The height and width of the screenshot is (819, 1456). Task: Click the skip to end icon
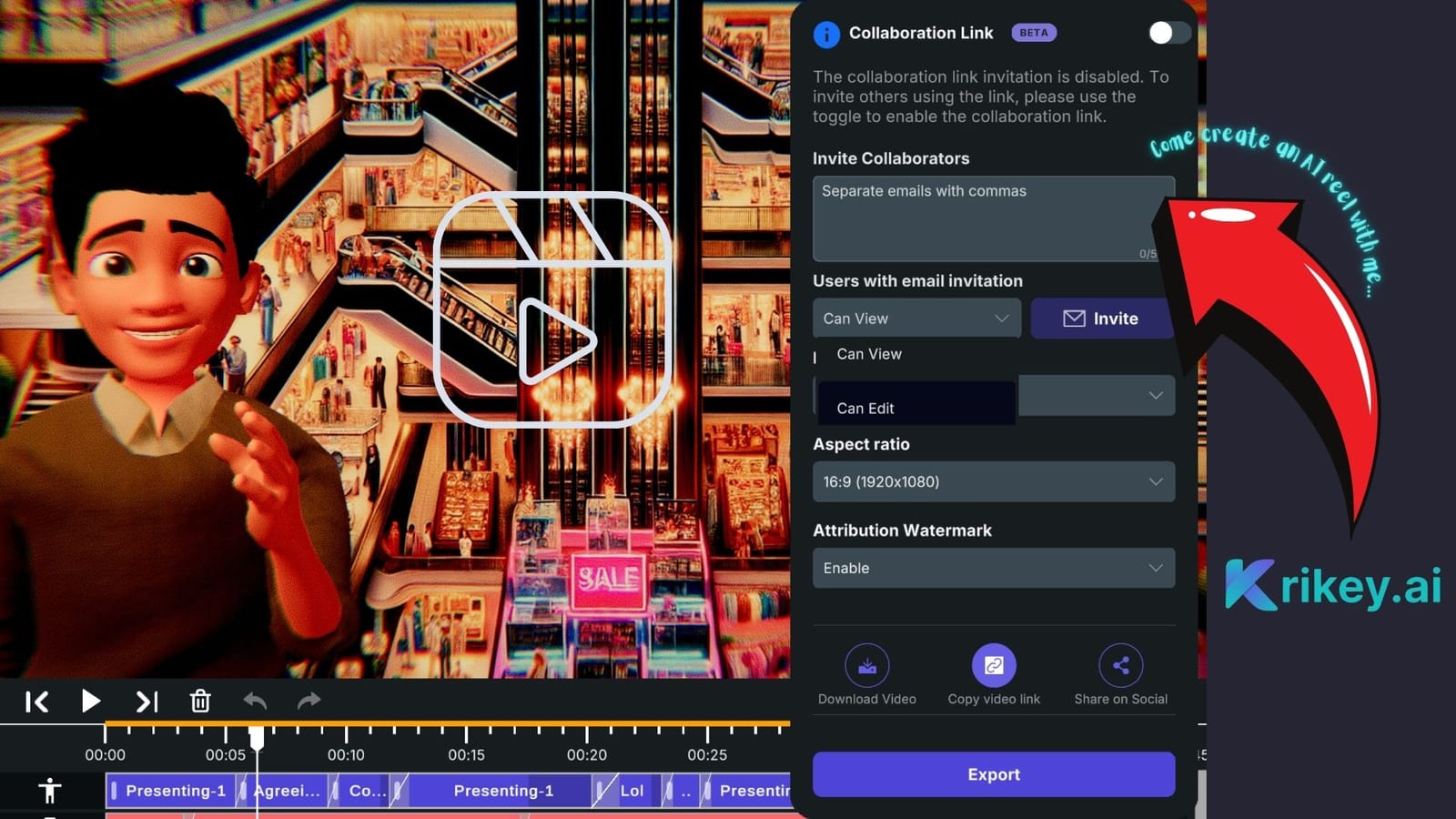(x=147, y=702)
